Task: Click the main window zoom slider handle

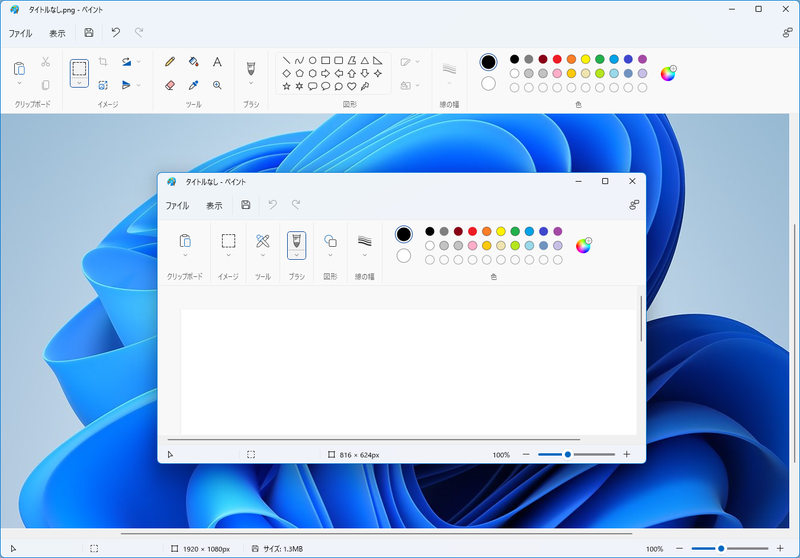Action: (x=721, y=548)
